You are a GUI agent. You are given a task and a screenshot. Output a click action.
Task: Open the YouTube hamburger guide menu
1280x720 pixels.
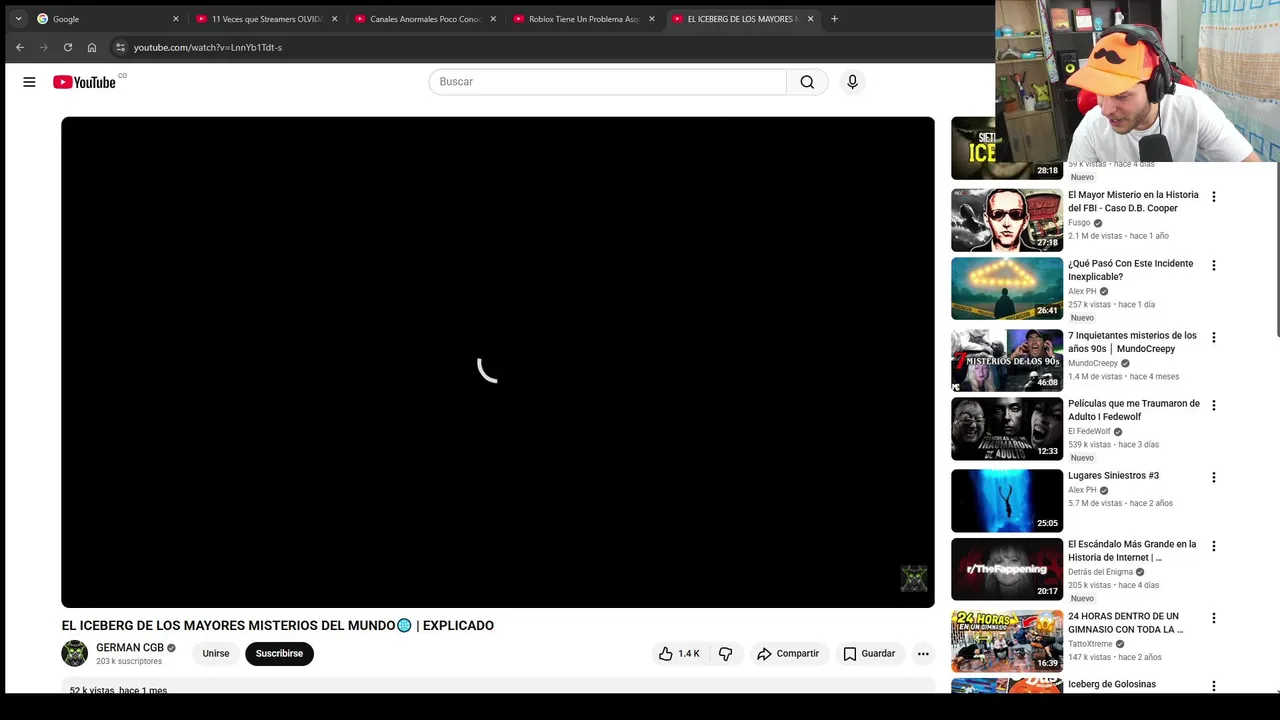click(29, 82)
